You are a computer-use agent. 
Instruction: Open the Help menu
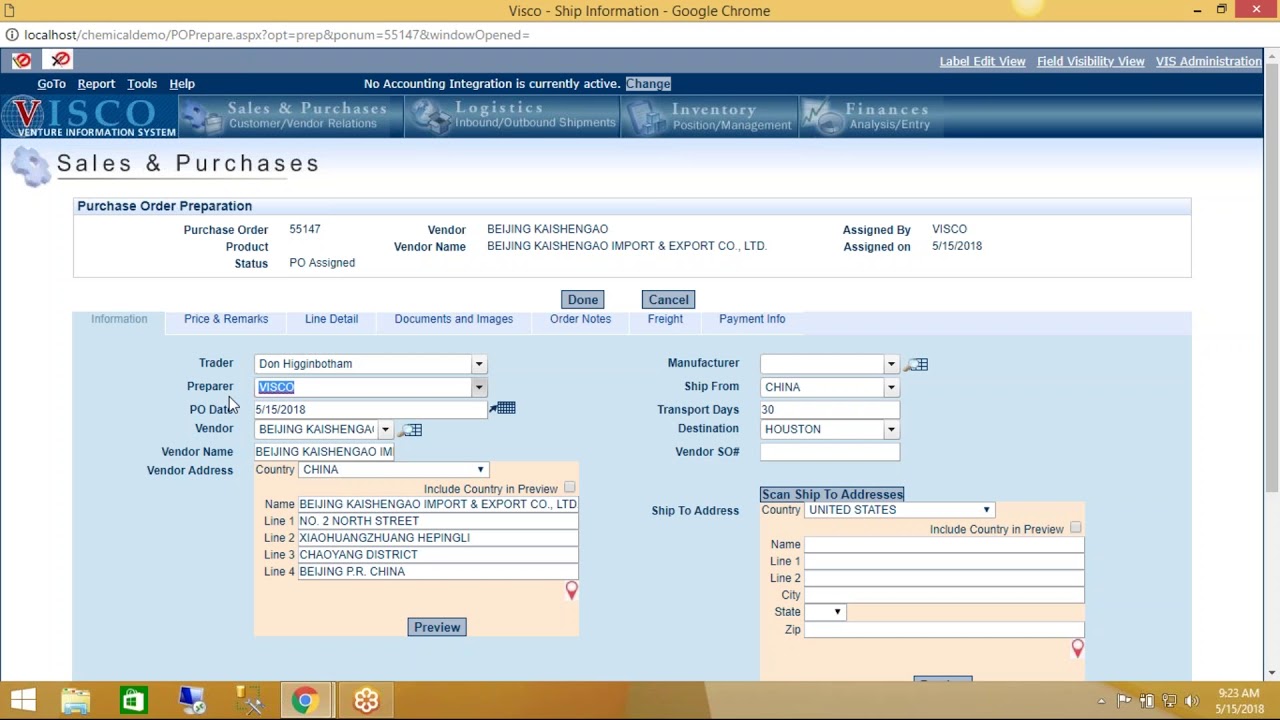click(182, 84)
